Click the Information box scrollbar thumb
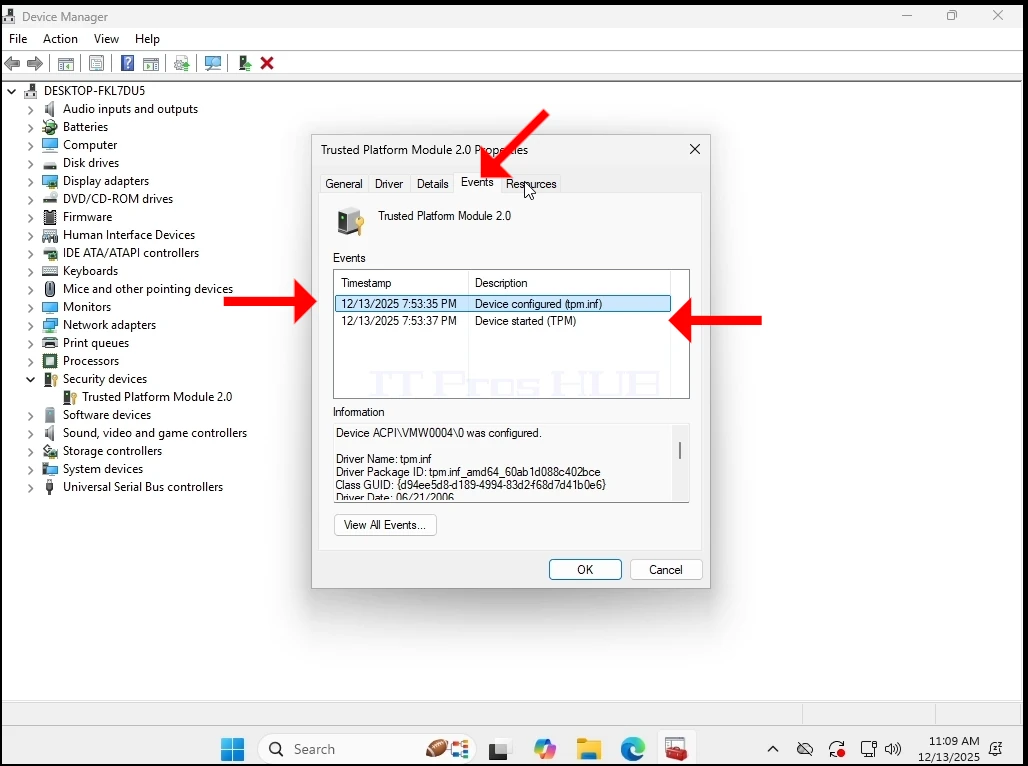Screen dimensions: 1028x766 coord(680,451)
